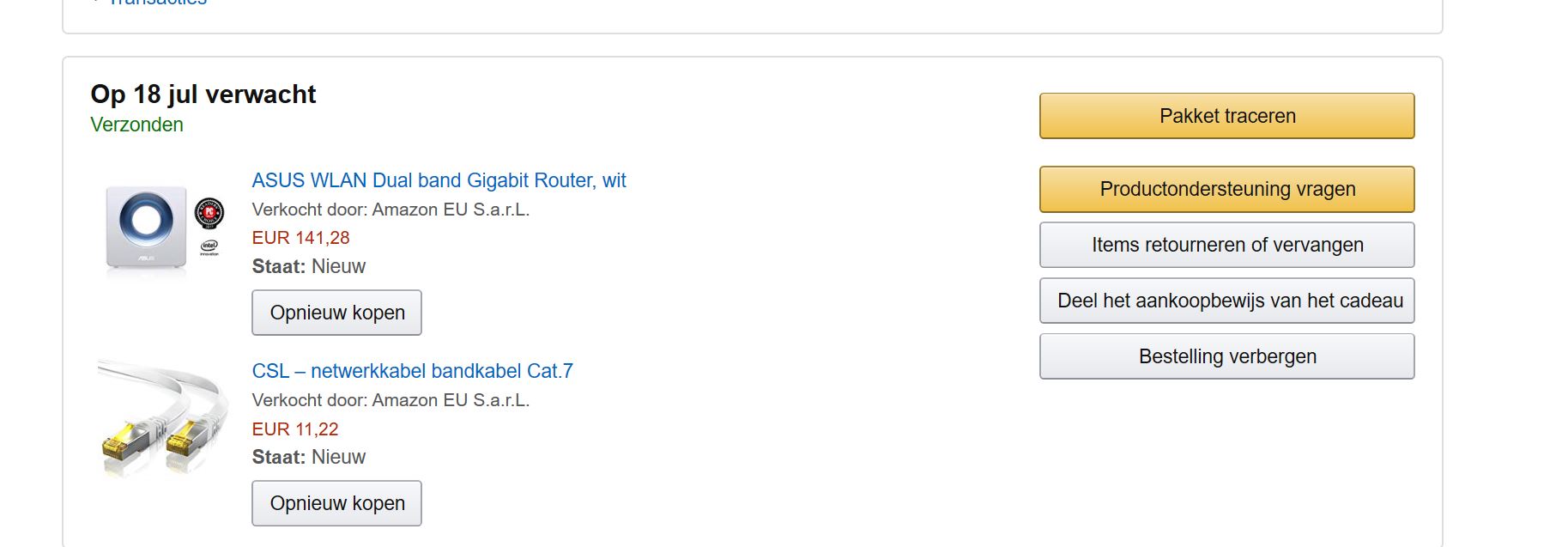Click the CSL network cable product image
Screen dimensions: 1568x547
(161, 418)
